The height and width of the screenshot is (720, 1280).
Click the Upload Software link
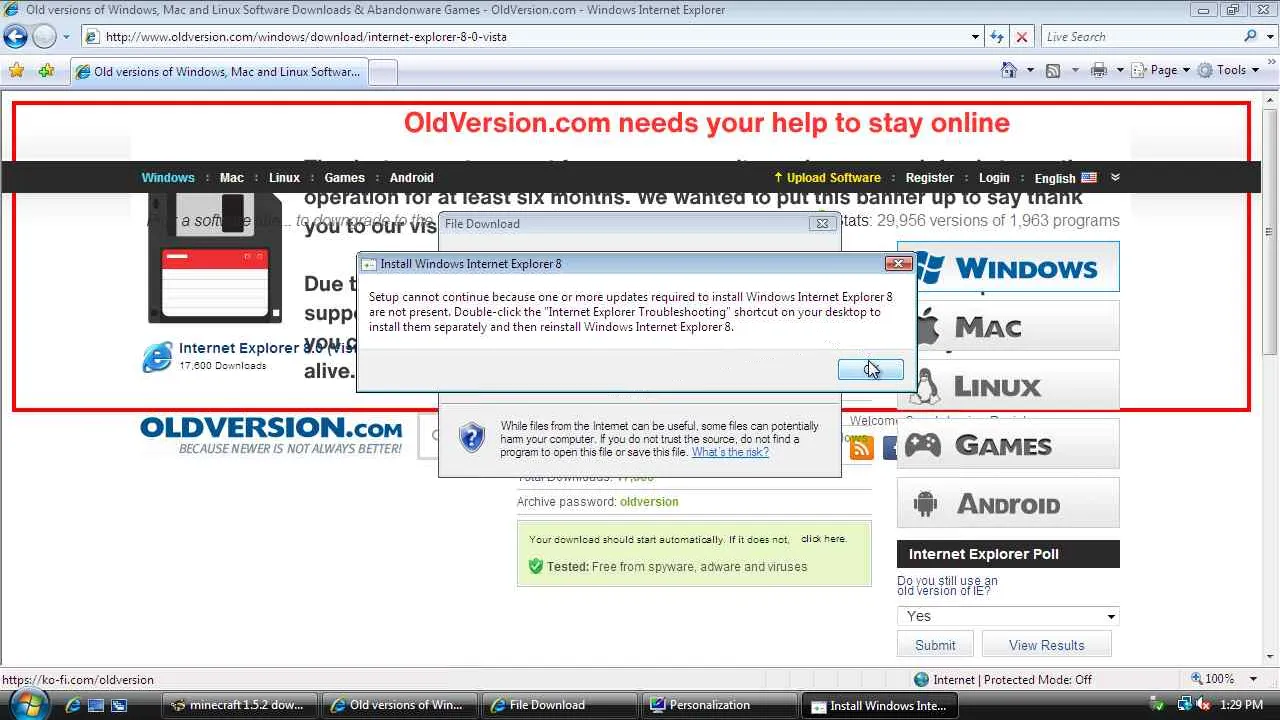[827, 178]
